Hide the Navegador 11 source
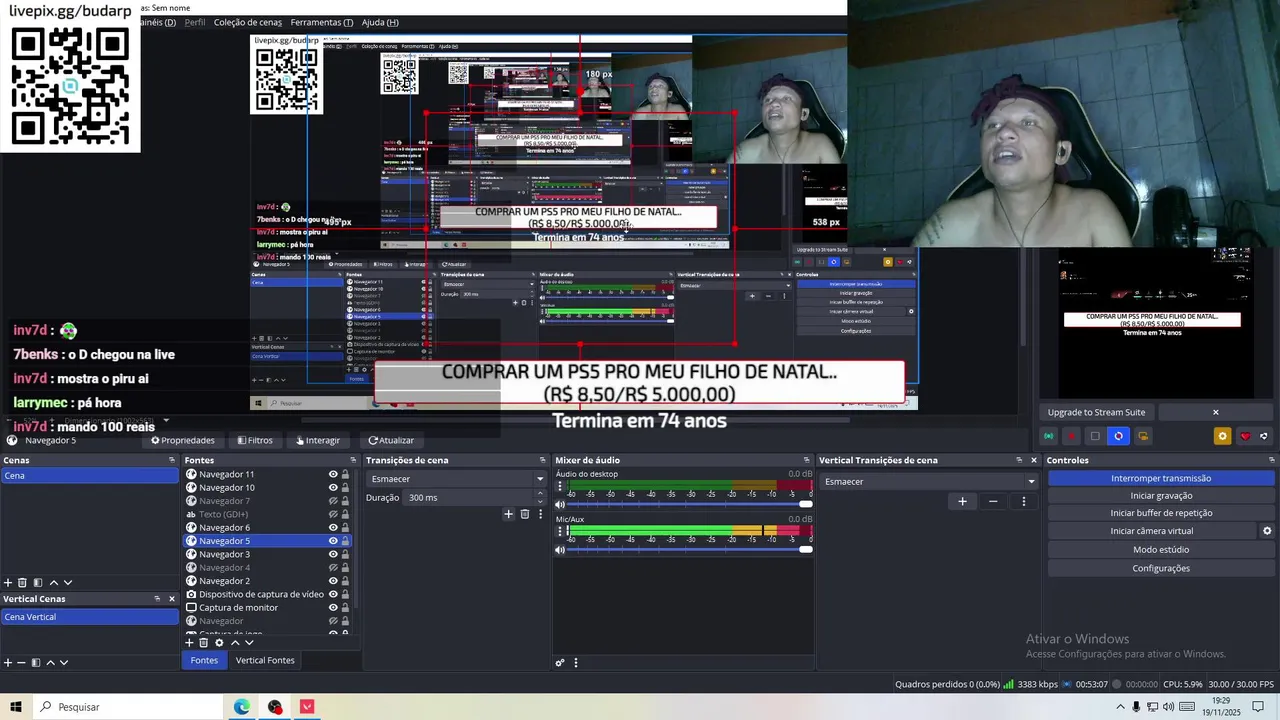1280x720 pixels. [333, 474]
